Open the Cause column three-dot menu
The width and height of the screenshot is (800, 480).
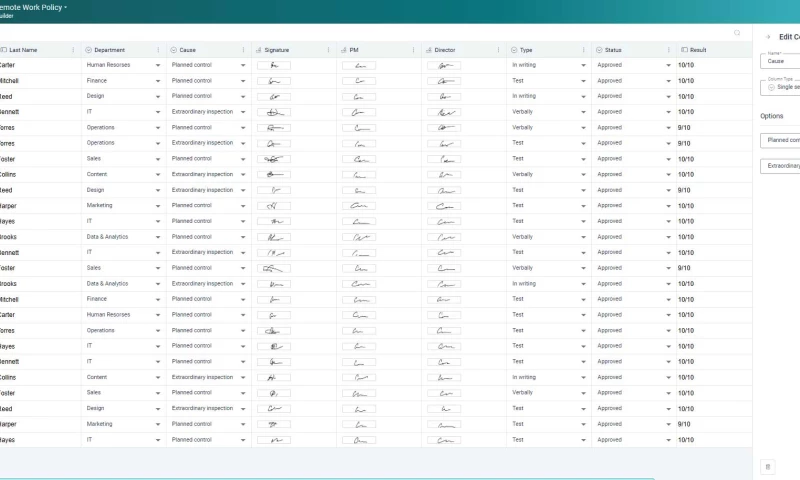coord(243,49)
